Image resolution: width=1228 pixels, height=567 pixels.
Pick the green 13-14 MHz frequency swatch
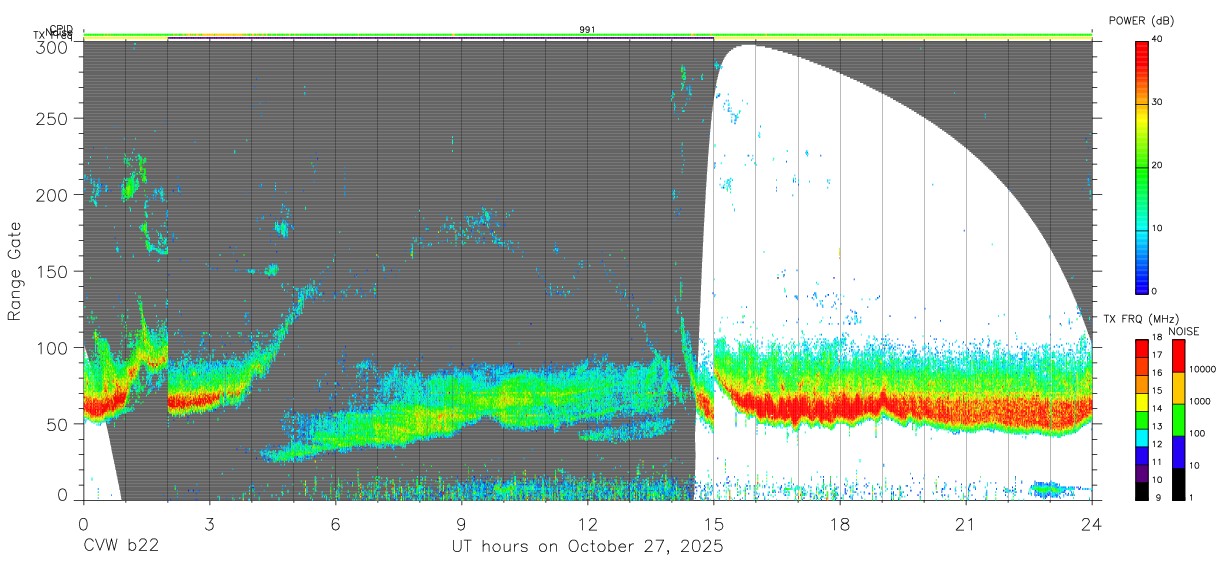tap(1141, 420)
